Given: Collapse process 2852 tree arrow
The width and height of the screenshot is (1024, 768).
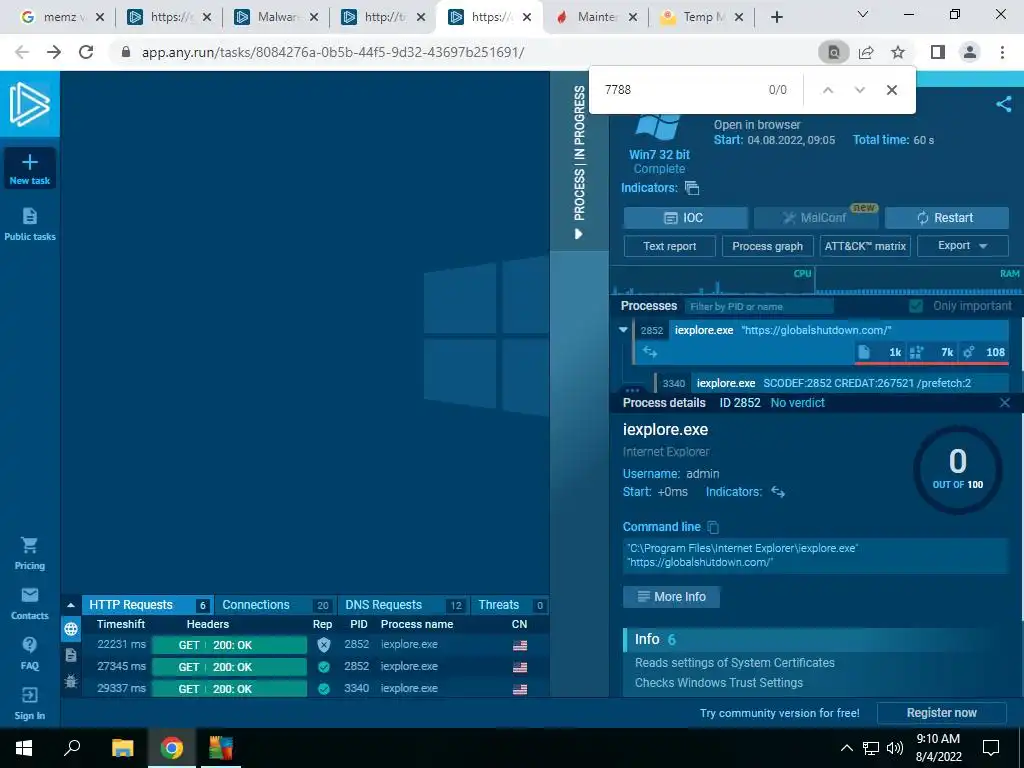Looking at the screenshot, I should (623, 330).
